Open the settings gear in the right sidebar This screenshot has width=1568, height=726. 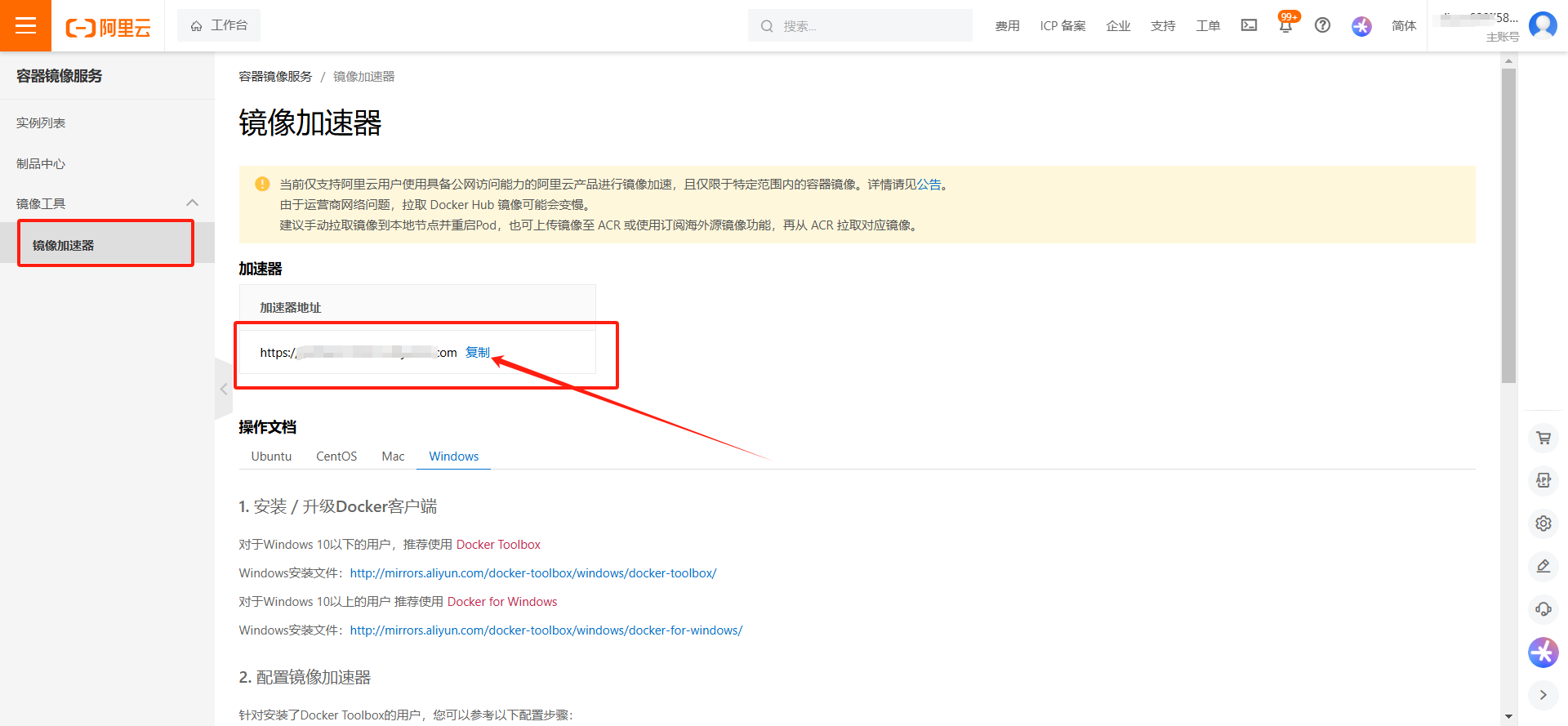[1543, 523]
